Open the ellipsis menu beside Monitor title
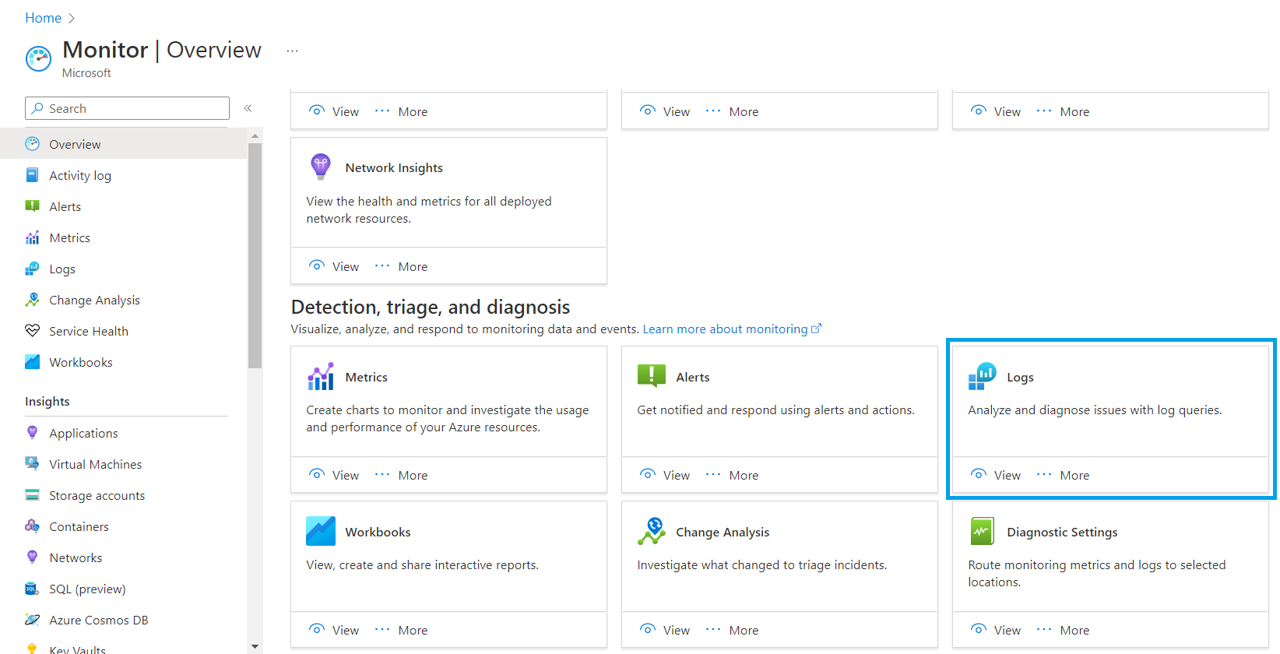The image size is (1280, 654). (x=292, y=51)
